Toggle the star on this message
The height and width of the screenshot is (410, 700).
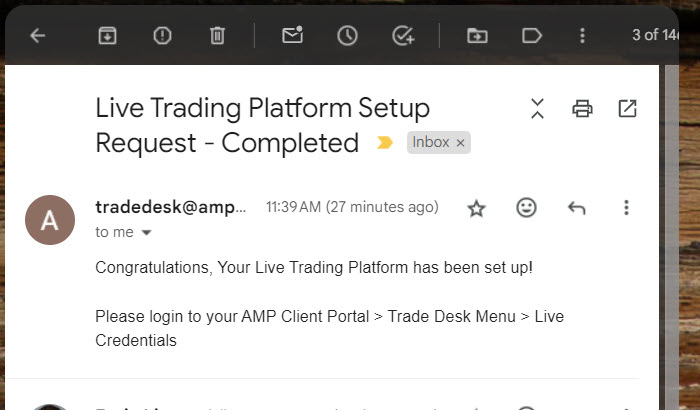pyautogui.click(x=476, y=208)
